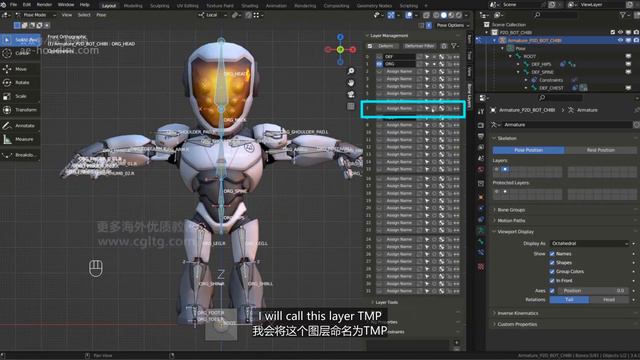Set Relations to Head
Image resolution: width=640 pixels, height=360 pixels.
[x=609, y=300]
